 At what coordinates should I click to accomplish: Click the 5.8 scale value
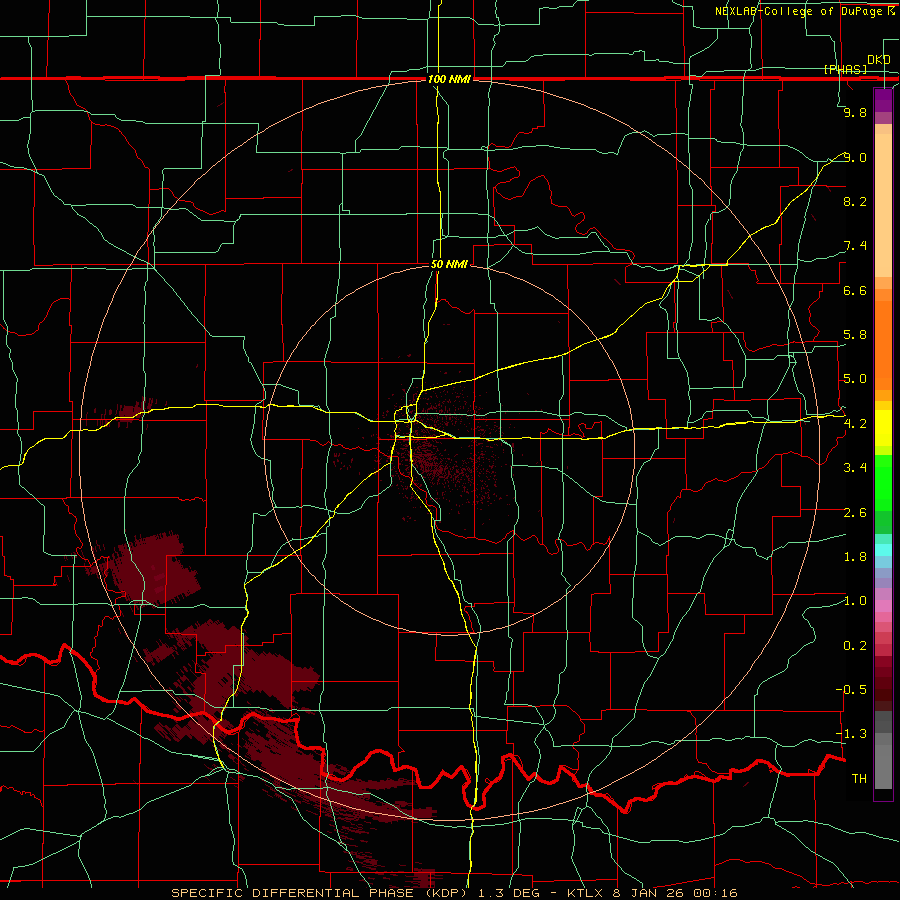tap(855, 335)
